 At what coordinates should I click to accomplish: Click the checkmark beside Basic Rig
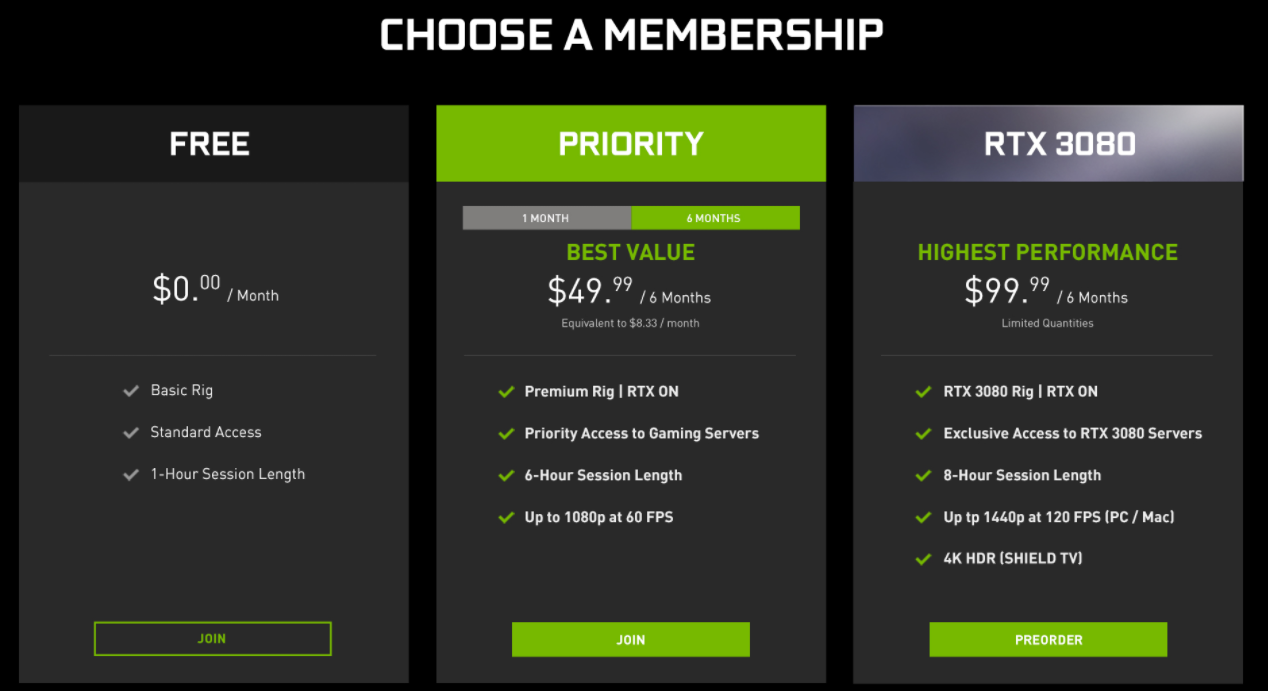[131, 391]
